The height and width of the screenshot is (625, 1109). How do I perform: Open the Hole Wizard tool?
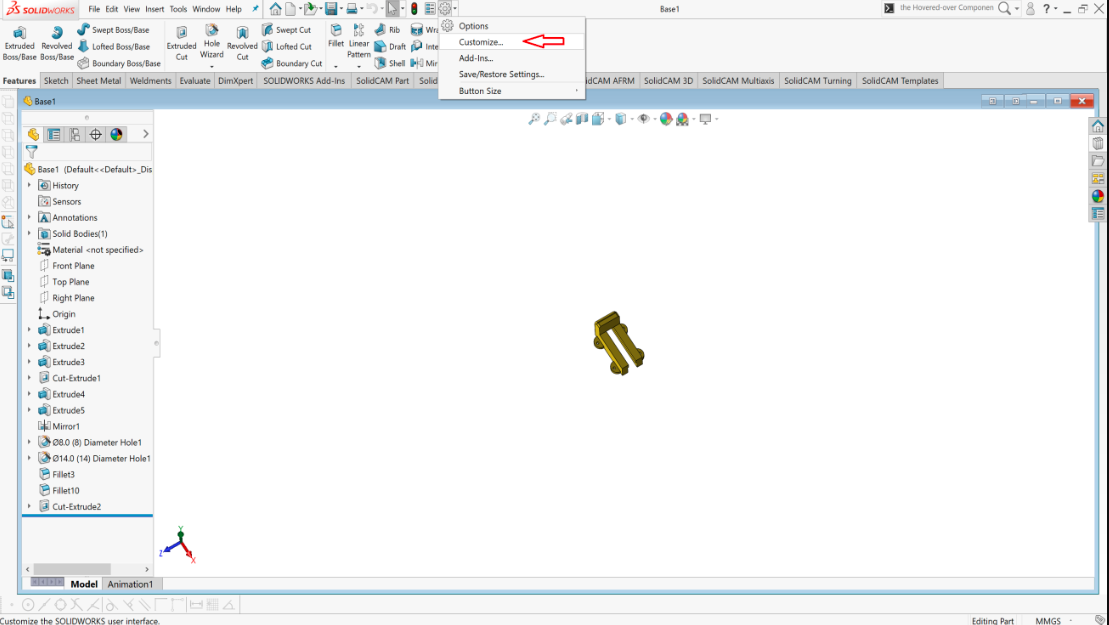211,41
